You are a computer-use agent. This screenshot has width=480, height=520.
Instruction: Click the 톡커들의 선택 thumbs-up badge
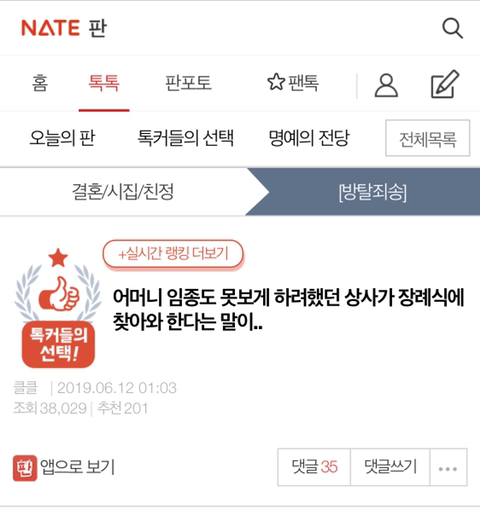coord(58,308)
